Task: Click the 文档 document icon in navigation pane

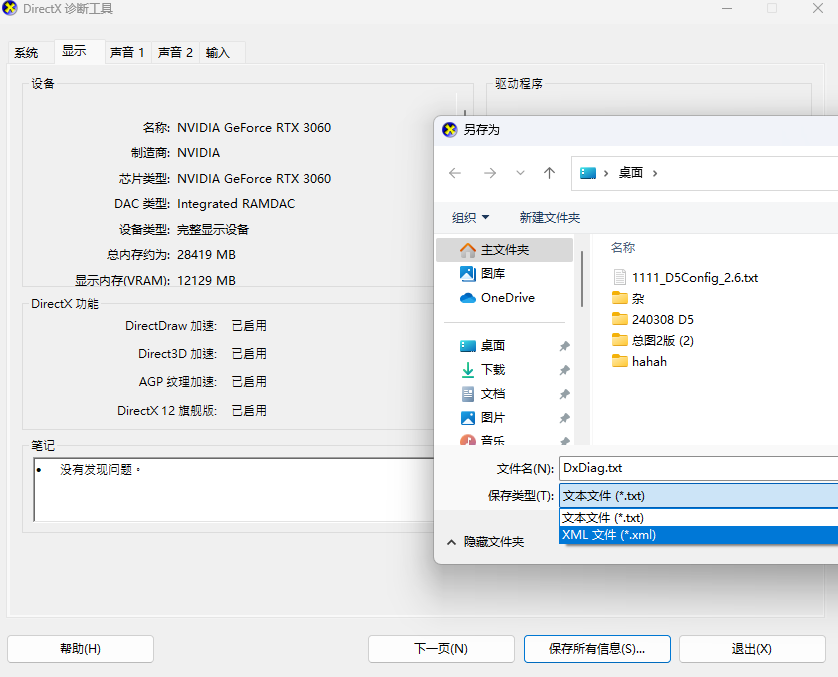Action: point(468,394)
